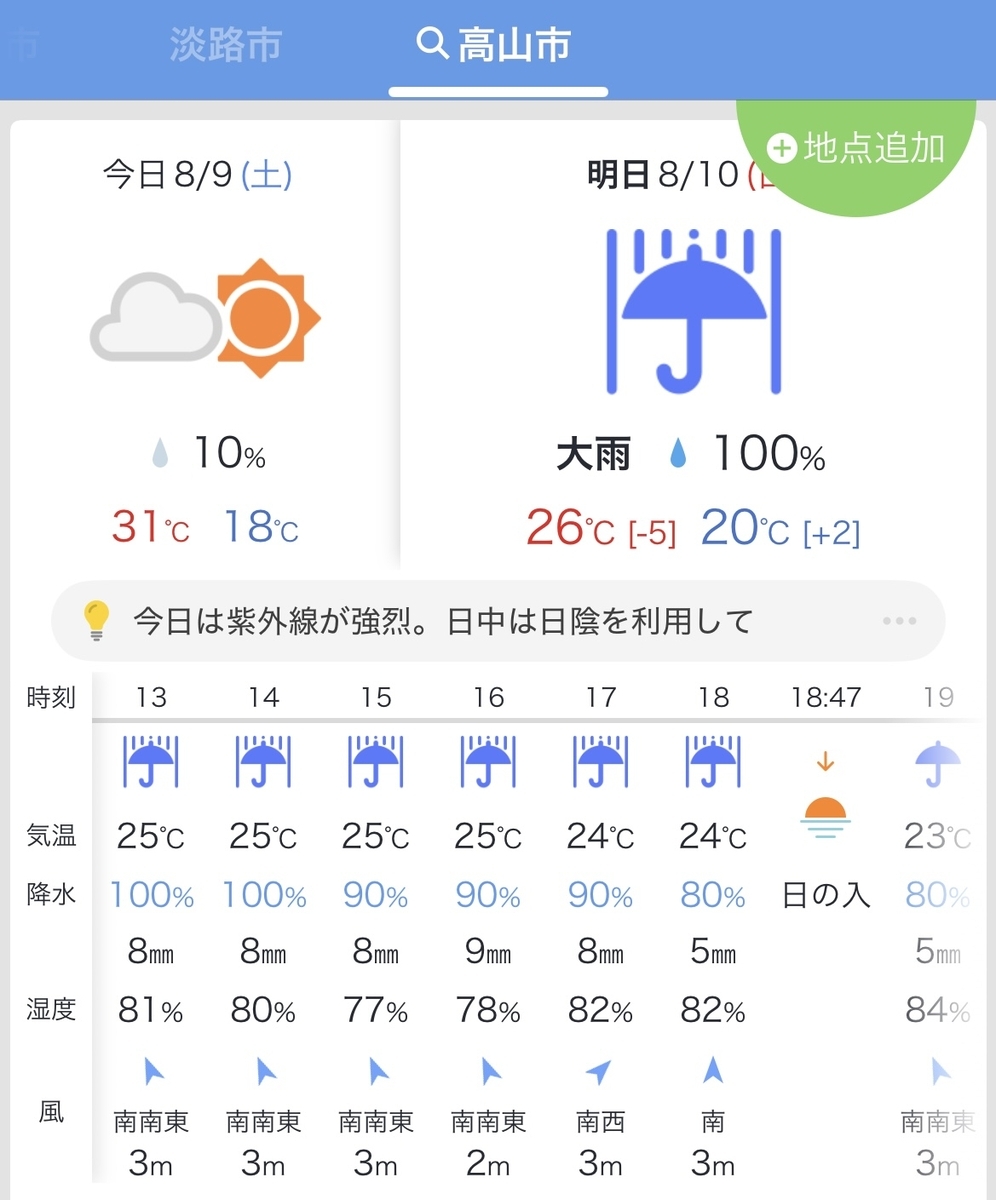Tap the 17時 南西 wind arrow
The height and width of the screenshot is (1200, 996).
click(x=599, y=1073)
